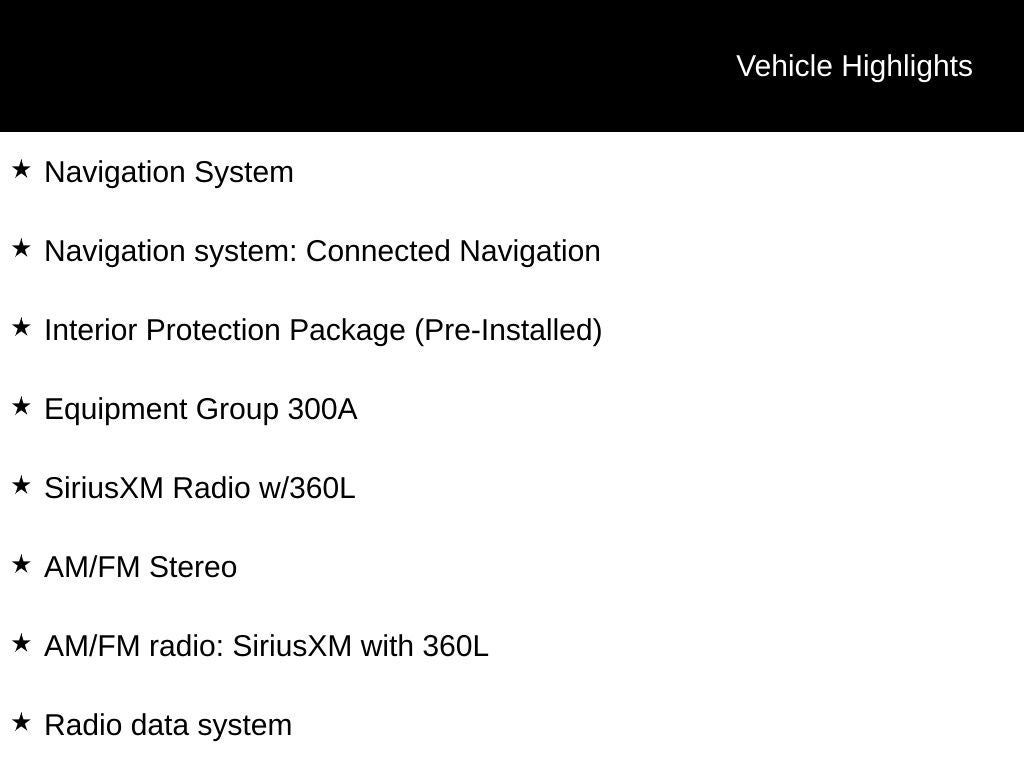Select the Vehicle Highlights heading

(x=854, y=67)
